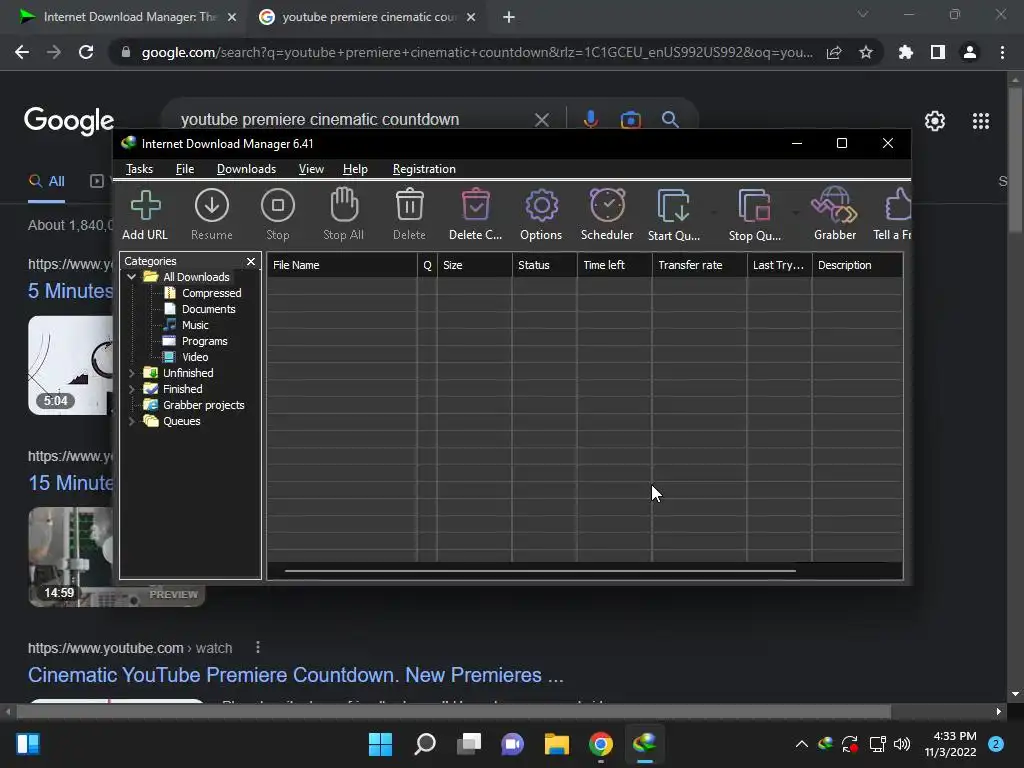Viewport: 1024px width, 768px height.
Task: Open Chrome extensions puzzle icon
Action: [x=905, y=52]
